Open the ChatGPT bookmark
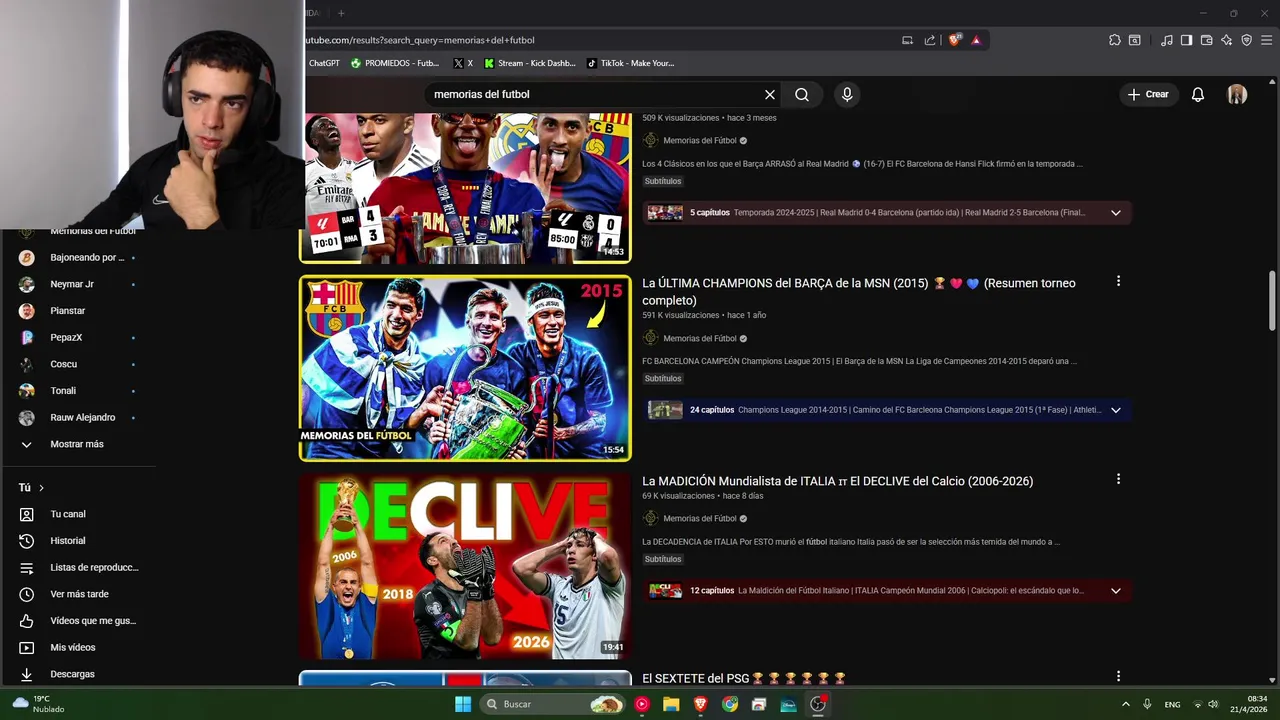This screenshot has width=1280, height=720. click(323, 63)
